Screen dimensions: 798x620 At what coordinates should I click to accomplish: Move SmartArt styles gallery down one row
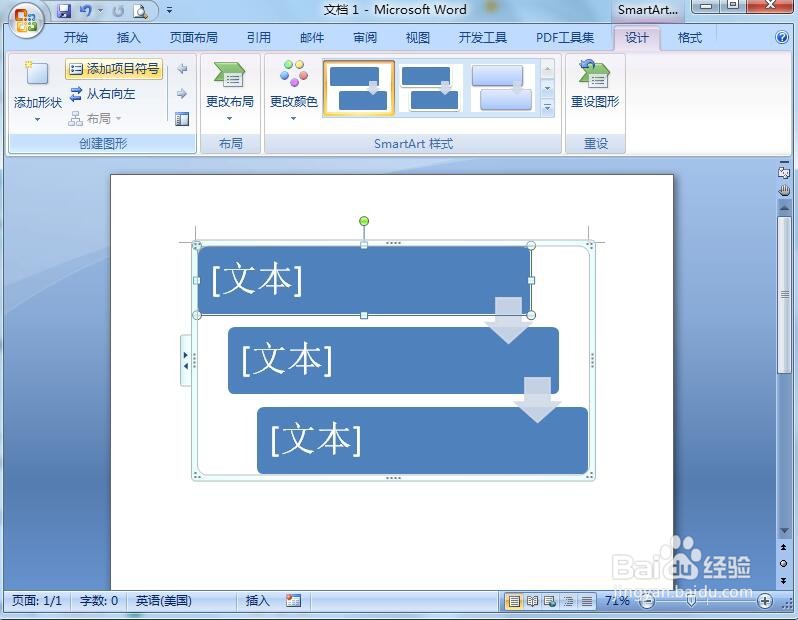click(x=548, y=89)
